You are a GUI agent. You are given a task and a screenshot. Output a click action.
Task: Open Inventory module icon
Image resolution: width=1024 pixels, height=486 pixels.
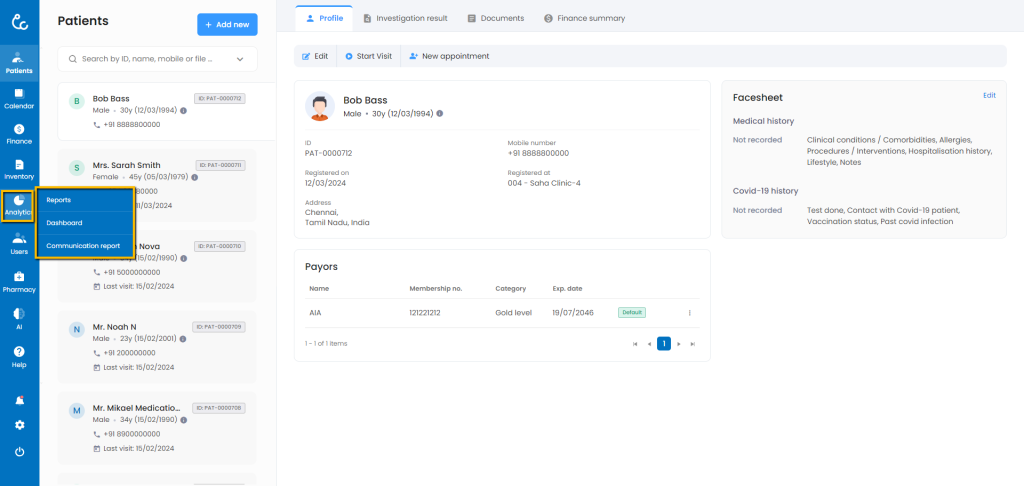[x=19, y=169]
